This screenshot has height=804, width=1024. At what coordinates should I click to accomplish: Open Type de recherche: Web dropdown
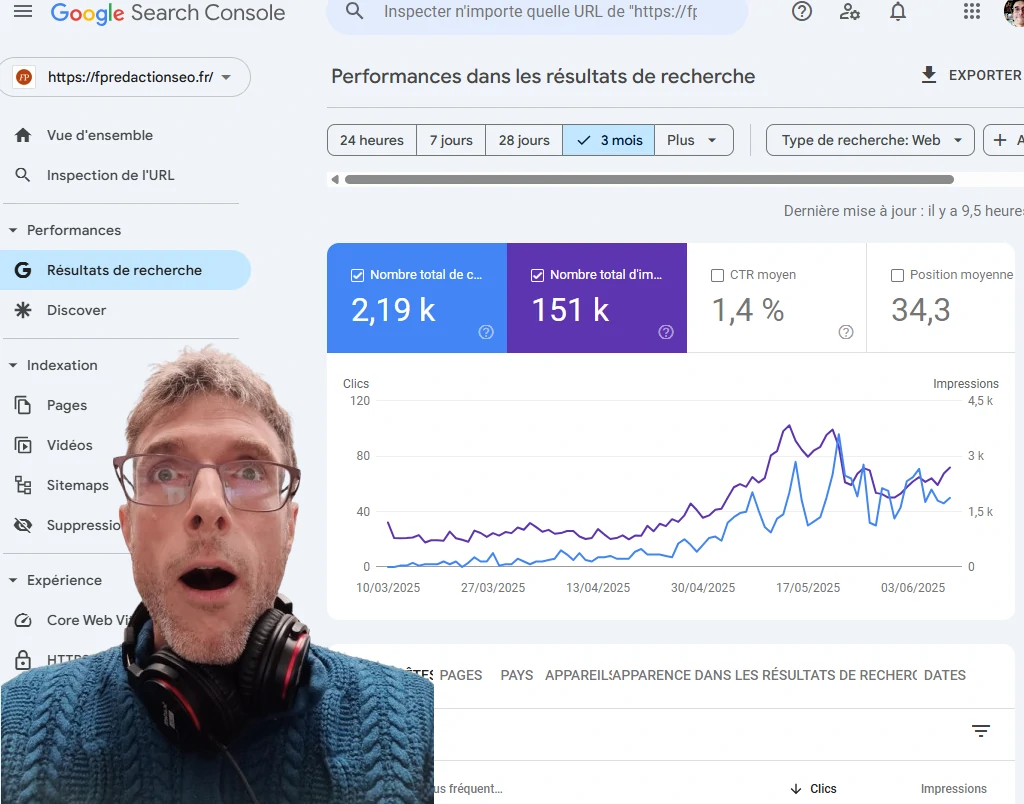click(870, 140)
